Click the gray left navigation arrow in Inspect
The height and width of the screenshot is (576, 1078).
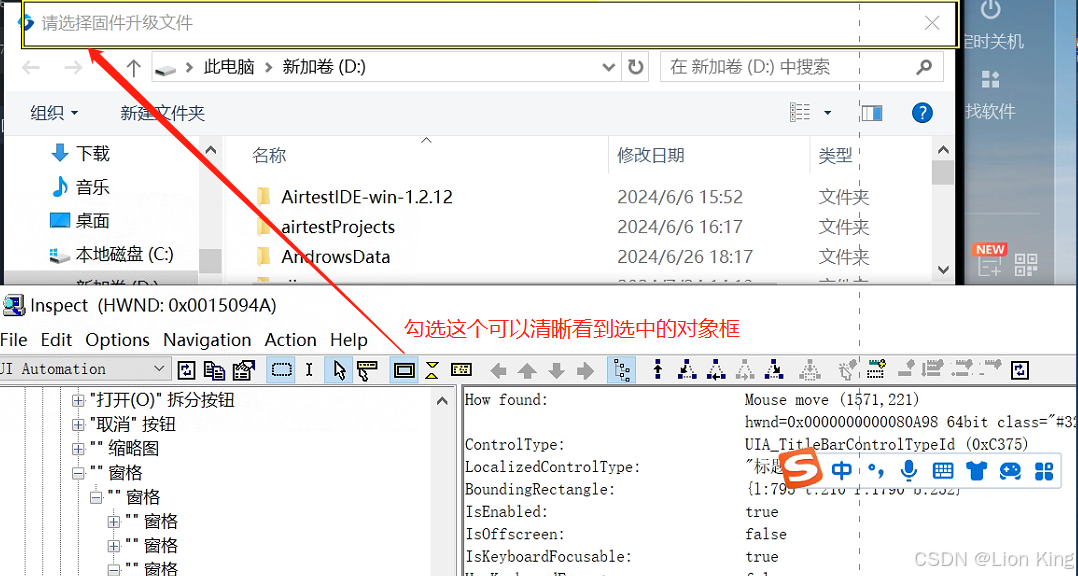click(498, 371)
